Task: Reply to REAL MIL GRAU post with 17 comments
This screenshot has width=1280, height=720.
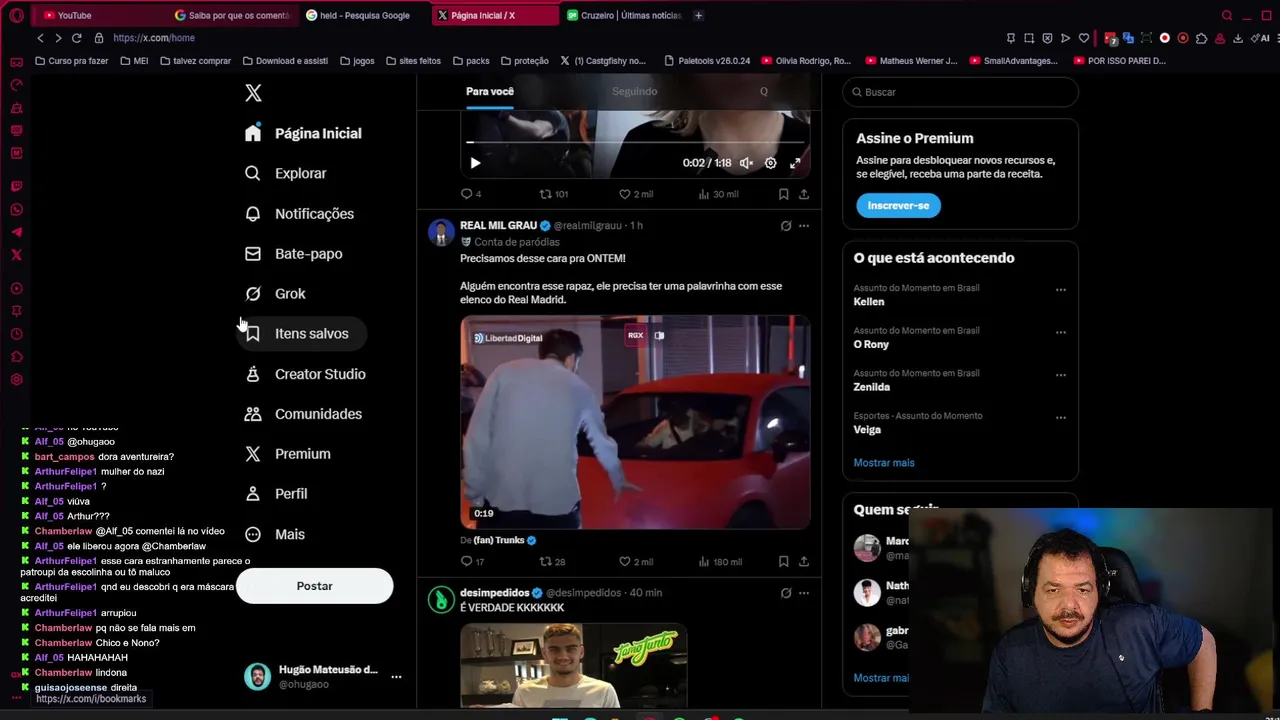Action: (x=472, y=562)
